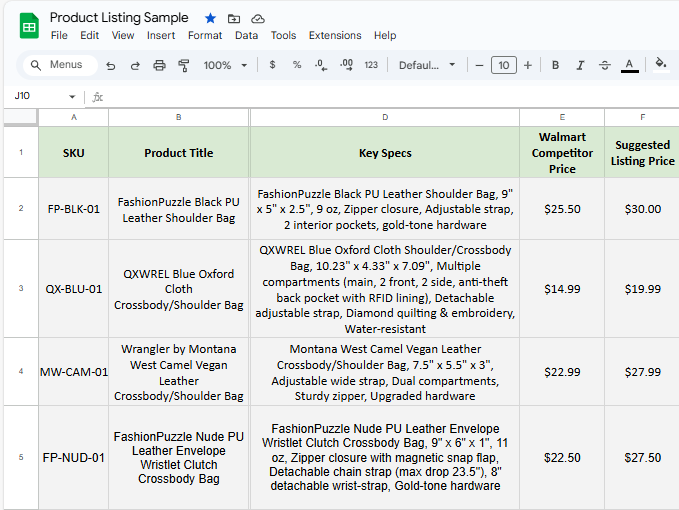Select row 3 header

(x=21, y=288)
